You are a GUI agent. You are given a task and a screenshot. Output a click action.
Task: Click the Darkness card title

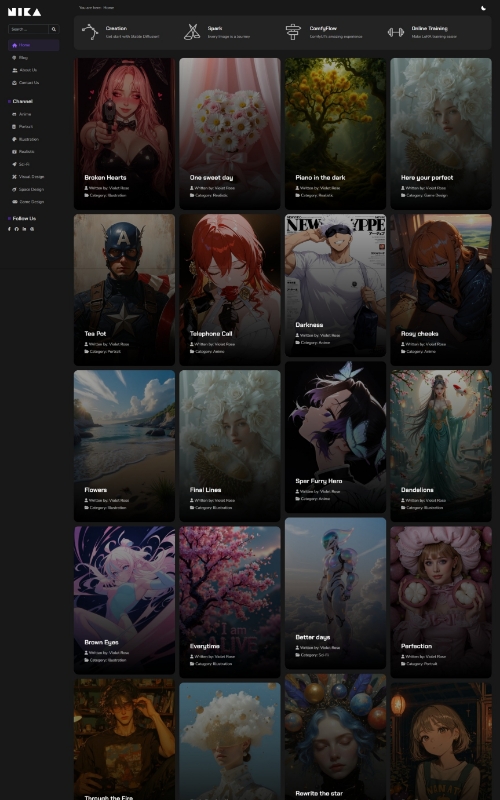pos(309,324)
